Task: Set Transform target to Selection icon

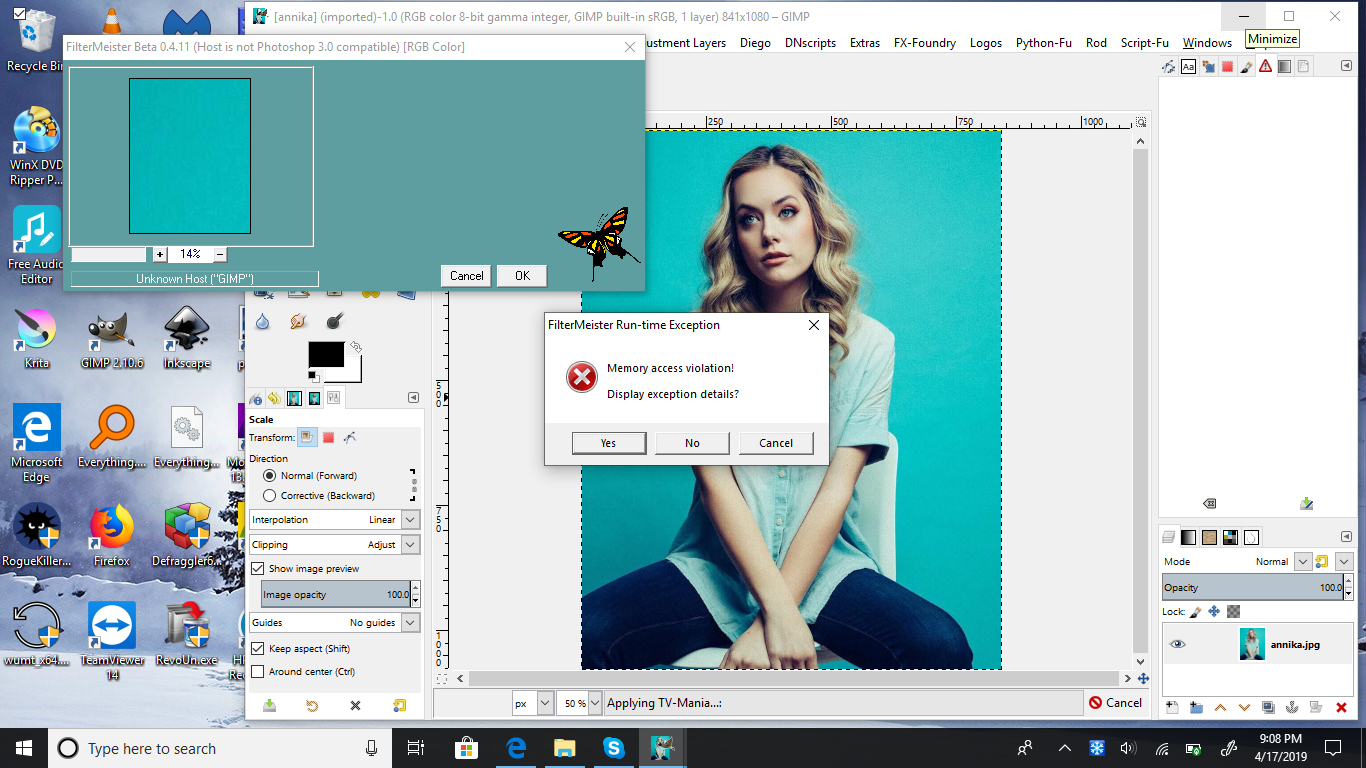Action: coord(328,437)
